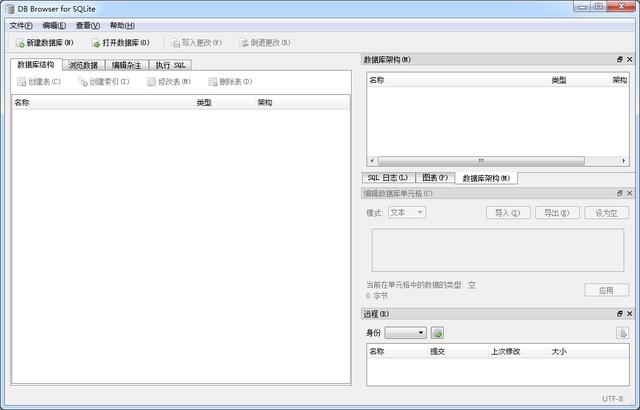640x410 pixels.
Task: Click the 倒退更改 (Revert Changes) toolbar button
Action: point(265,43)
